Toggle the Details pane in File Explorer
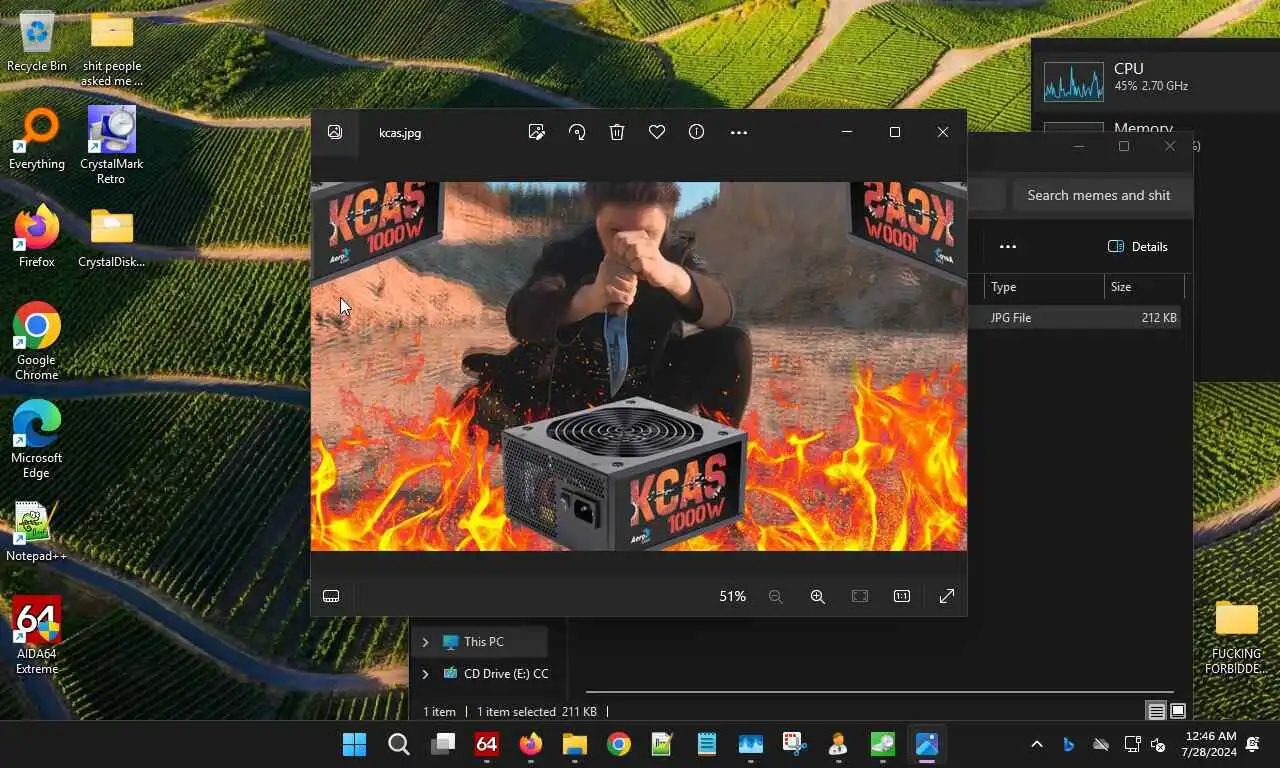 click(1138, 247)
